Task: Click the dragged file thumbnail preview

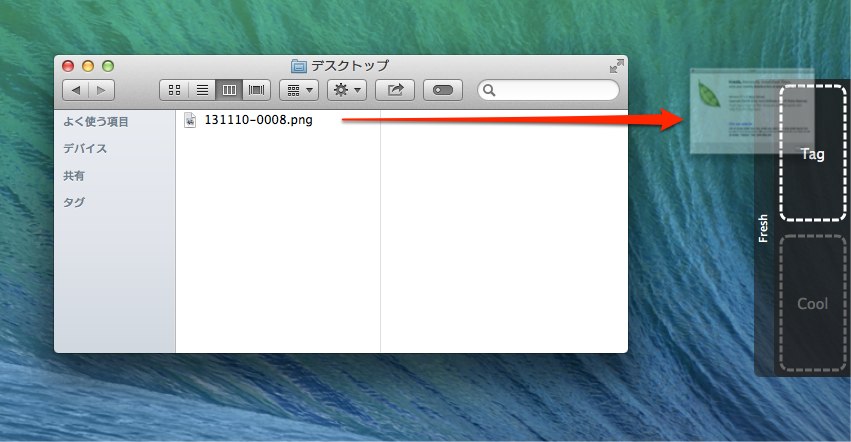Action: [752, 111]
